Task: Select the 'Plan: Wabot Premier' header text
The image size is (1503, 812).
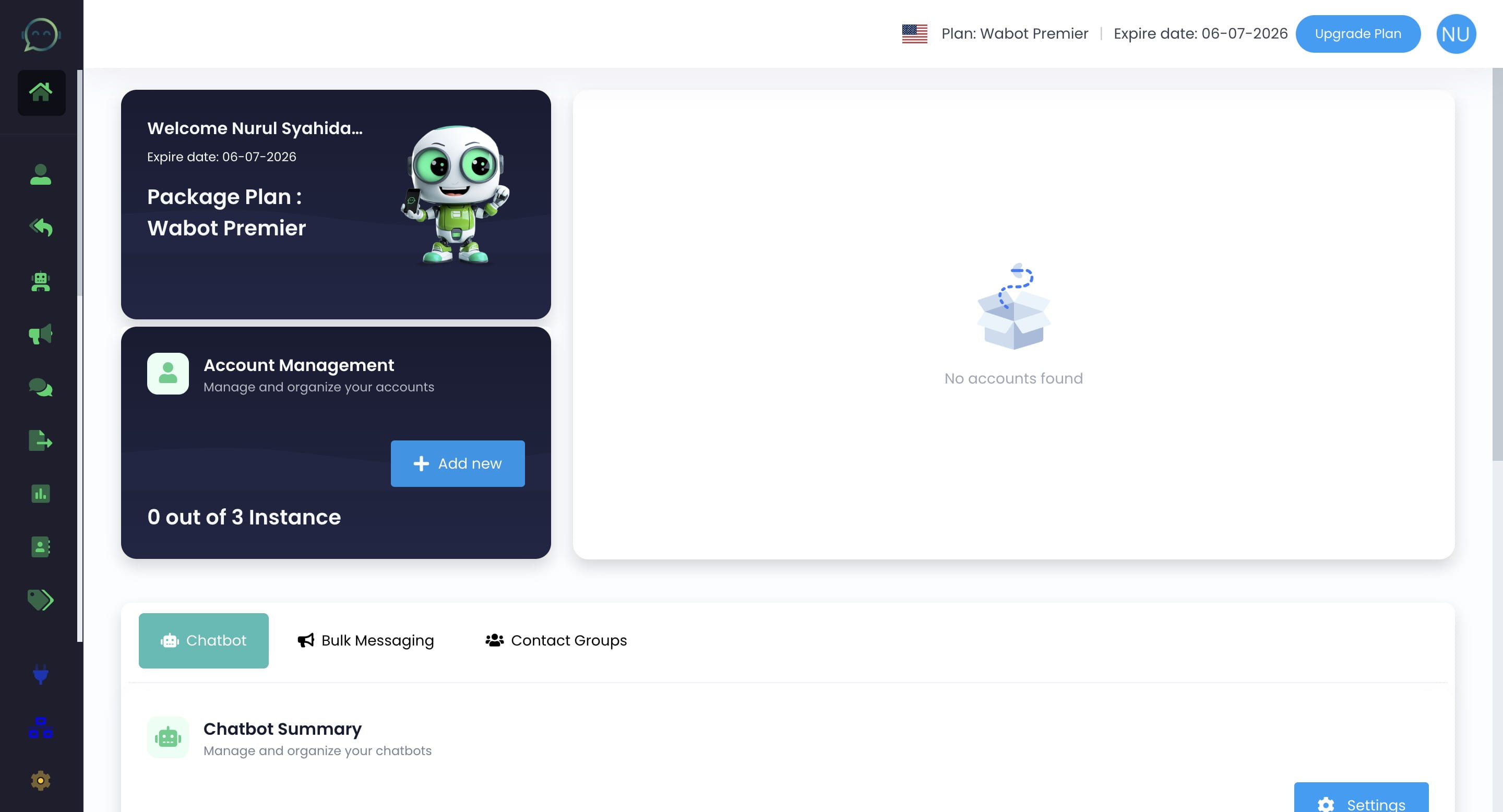Action: 1015,34
